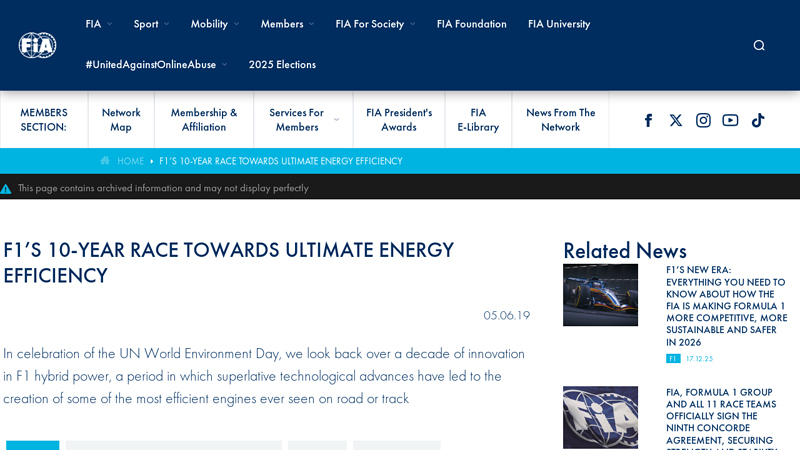
Task: Open the search magnifier icon
Action: (759, 45)
